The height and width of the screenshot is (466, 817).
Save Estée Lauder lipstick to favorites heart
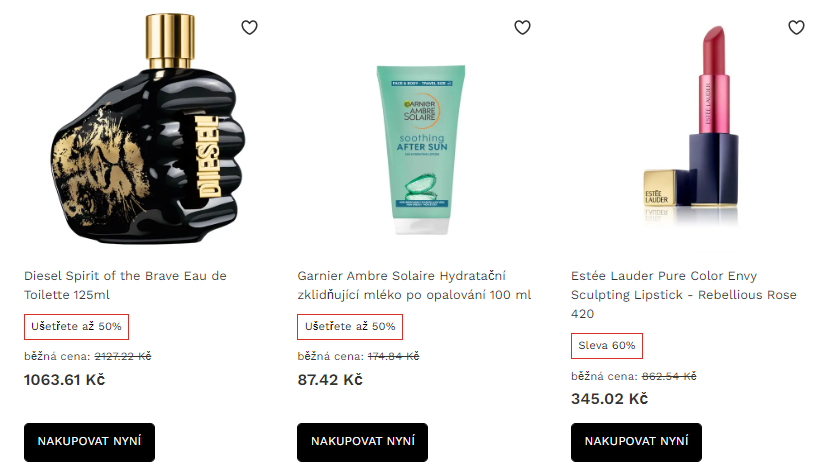click(796, 27)
